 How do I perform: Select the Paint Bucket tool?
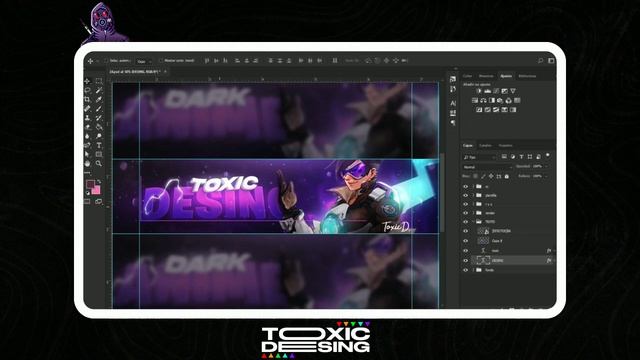coord(99,127)
